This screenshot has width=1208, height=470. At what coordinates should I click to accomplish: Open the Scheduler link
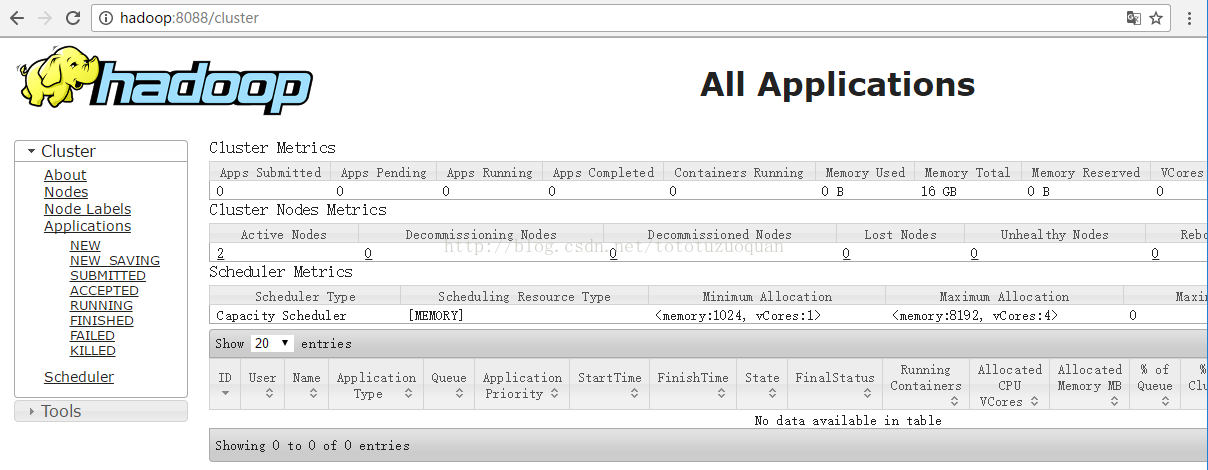pyautogui.click(x=79, y=377)
